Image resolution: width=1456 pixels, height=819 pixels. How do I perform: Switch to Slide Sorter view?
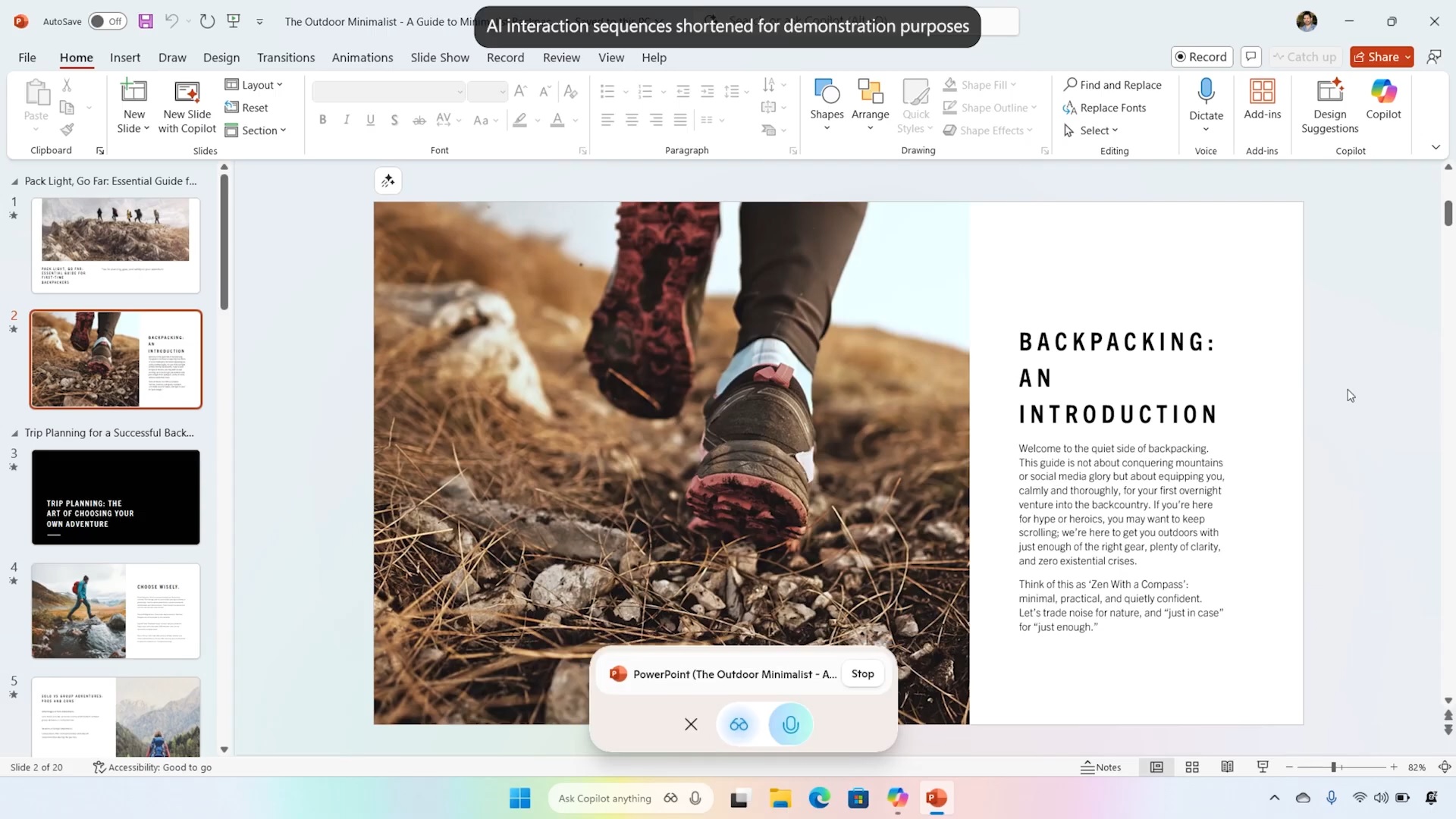tap(1192, 767)
